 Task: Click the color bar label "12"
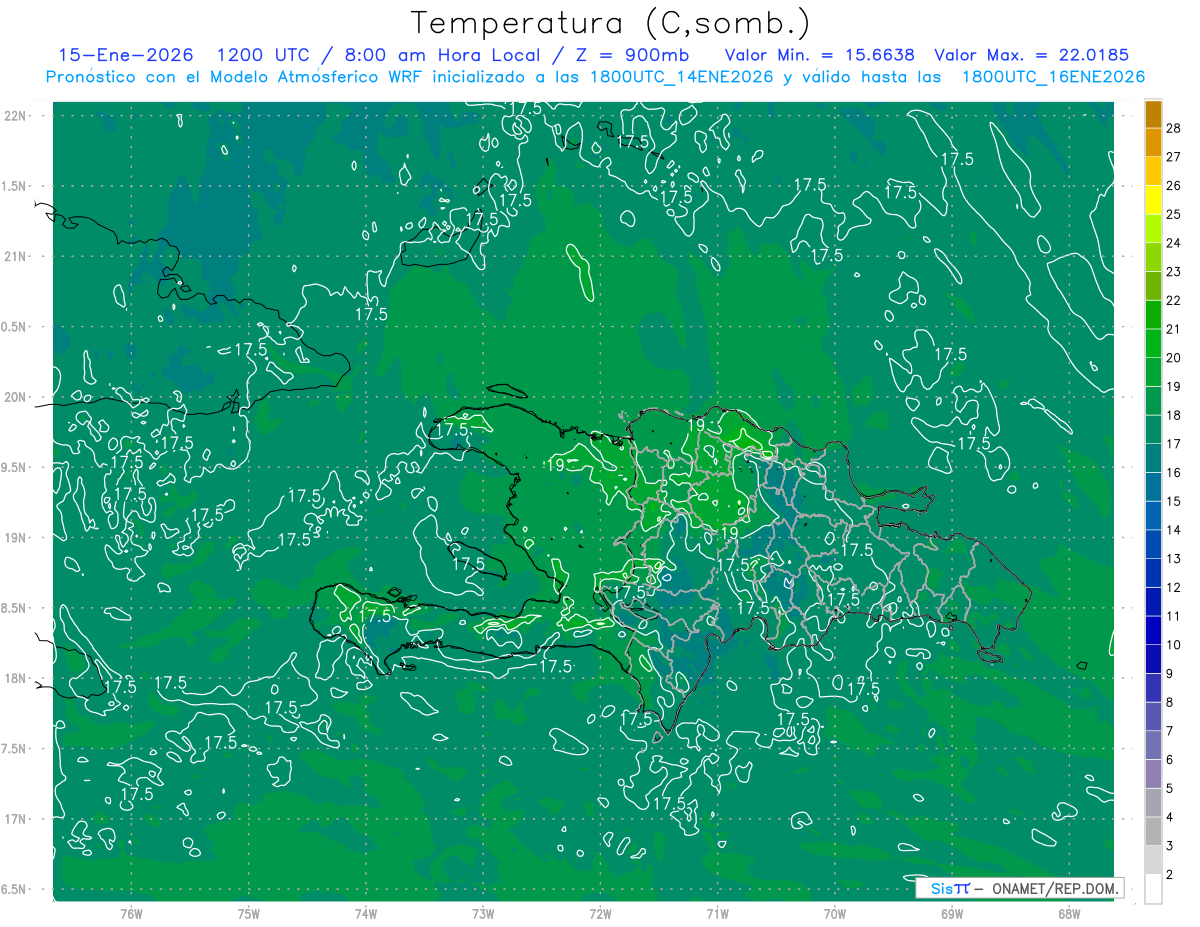[1173, 587]
